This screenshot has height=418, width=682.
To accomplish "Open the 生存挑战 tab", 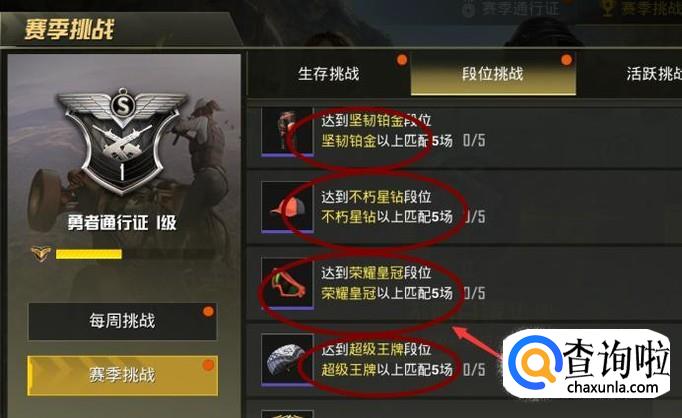I will click(329, 74).
